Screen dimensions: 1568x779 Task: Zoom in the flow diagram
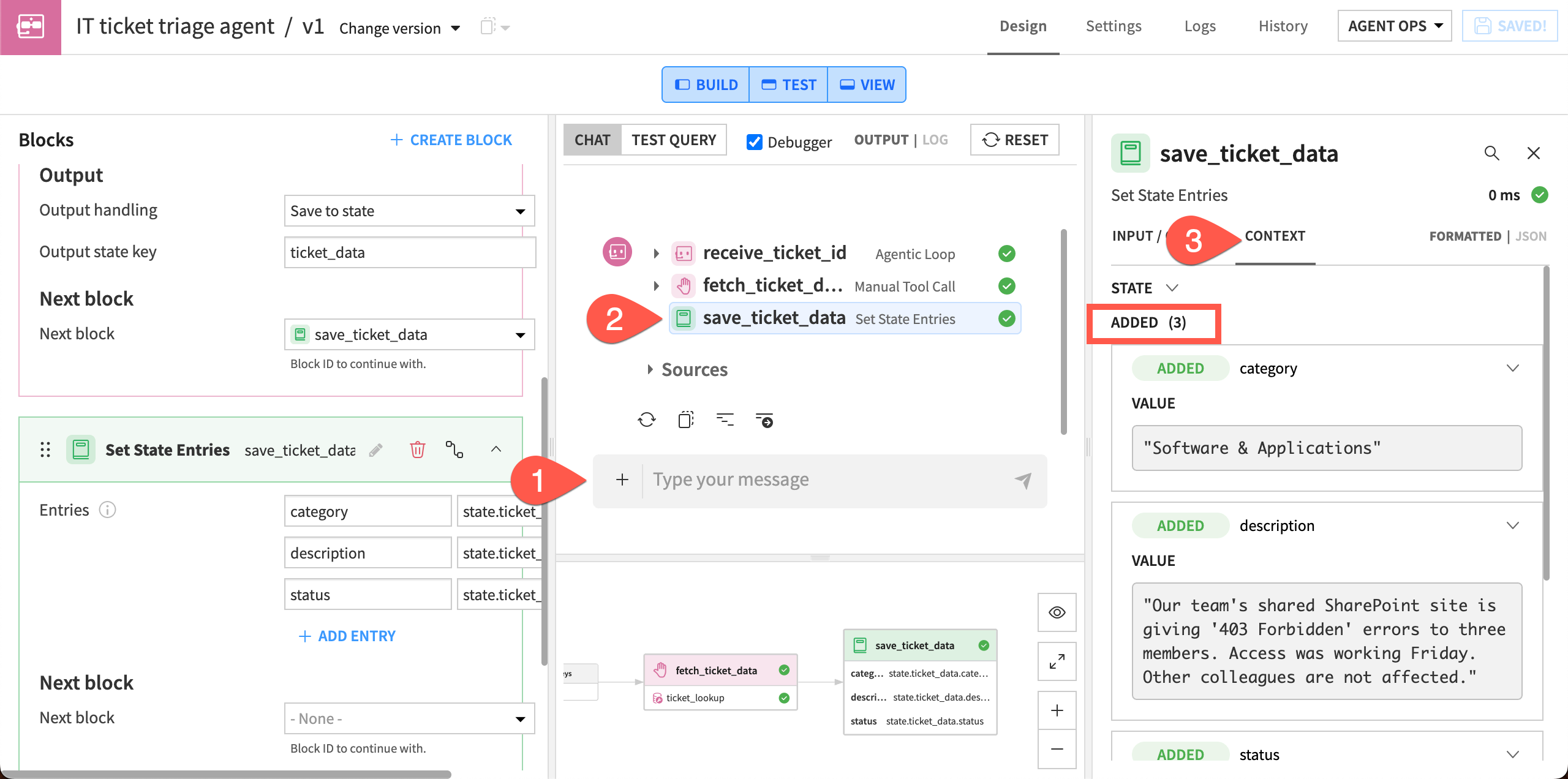(1057, 710)
